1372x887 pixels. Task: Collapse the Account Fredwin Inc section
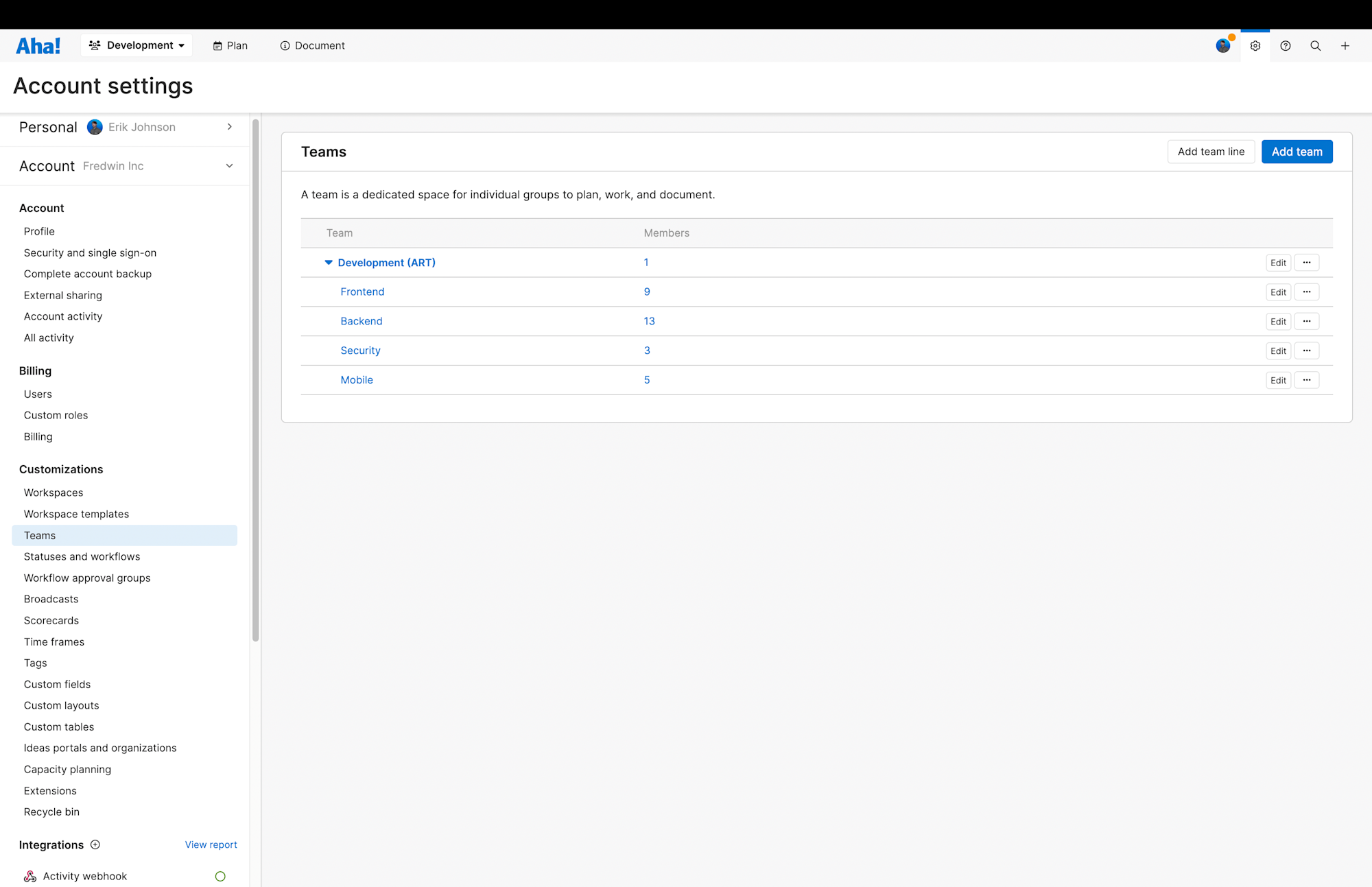[229, 166]
